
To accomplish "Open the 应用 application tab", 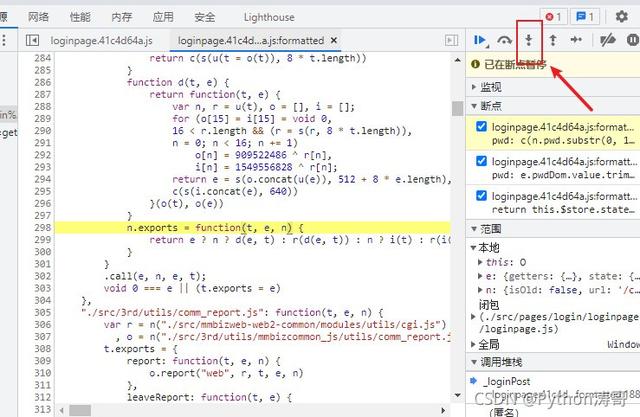I will [163, 17].
